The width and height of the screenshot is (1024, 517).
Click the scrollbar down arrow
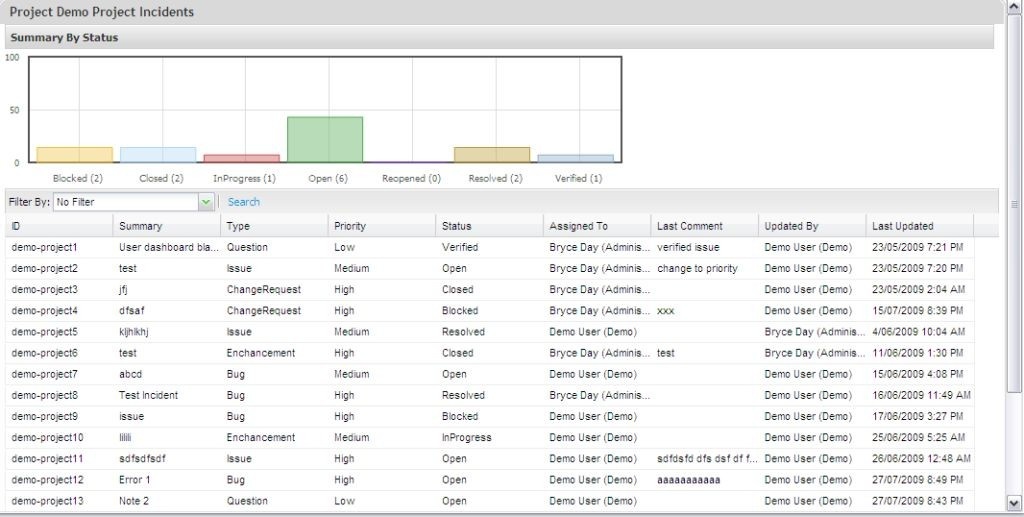point(1015,503)
